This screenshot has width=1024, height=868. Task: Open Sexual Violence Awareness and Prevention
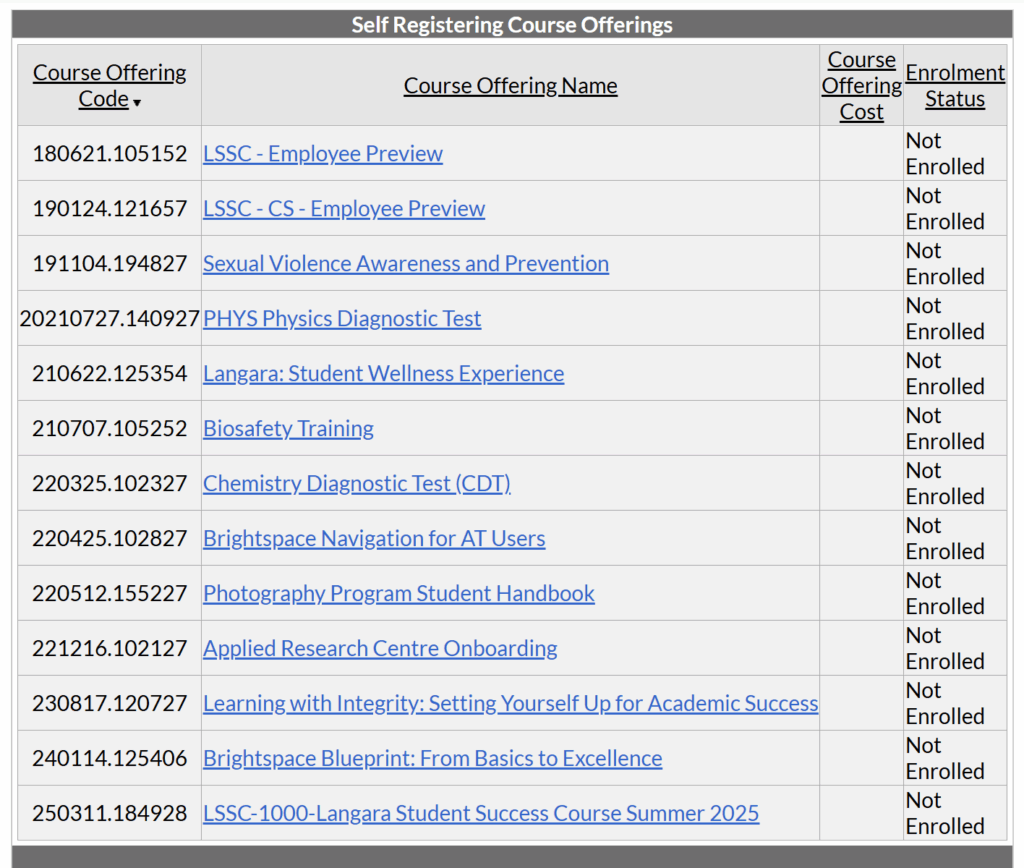pos(406,263)
